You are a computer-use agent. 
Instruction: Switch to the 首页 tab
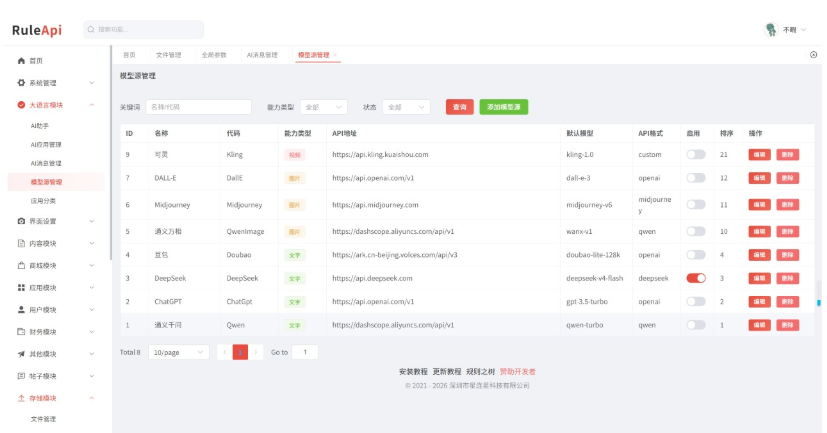(x=129, y=55)
